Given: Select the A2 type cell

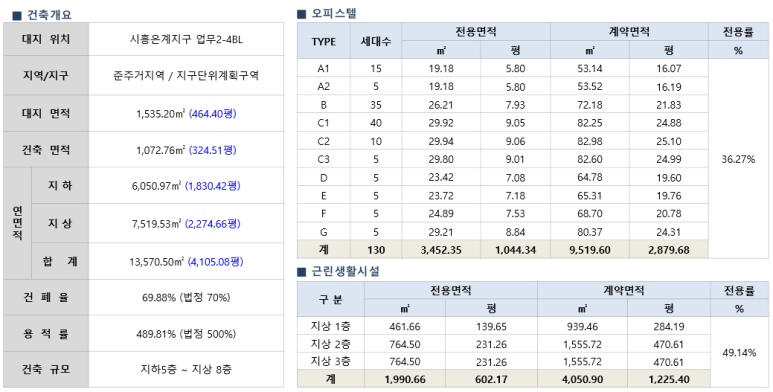Looking at the screenshot, I should [323, 87].
